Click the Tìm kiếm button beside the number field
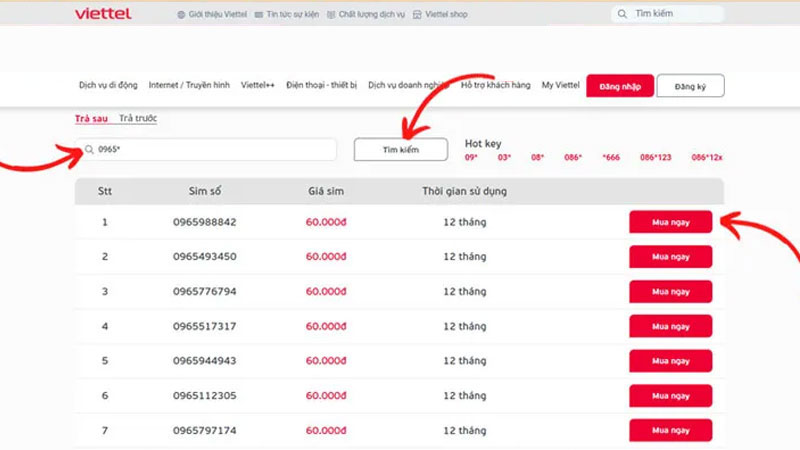This screenshot has height=450, width=800. pos(400,149)
